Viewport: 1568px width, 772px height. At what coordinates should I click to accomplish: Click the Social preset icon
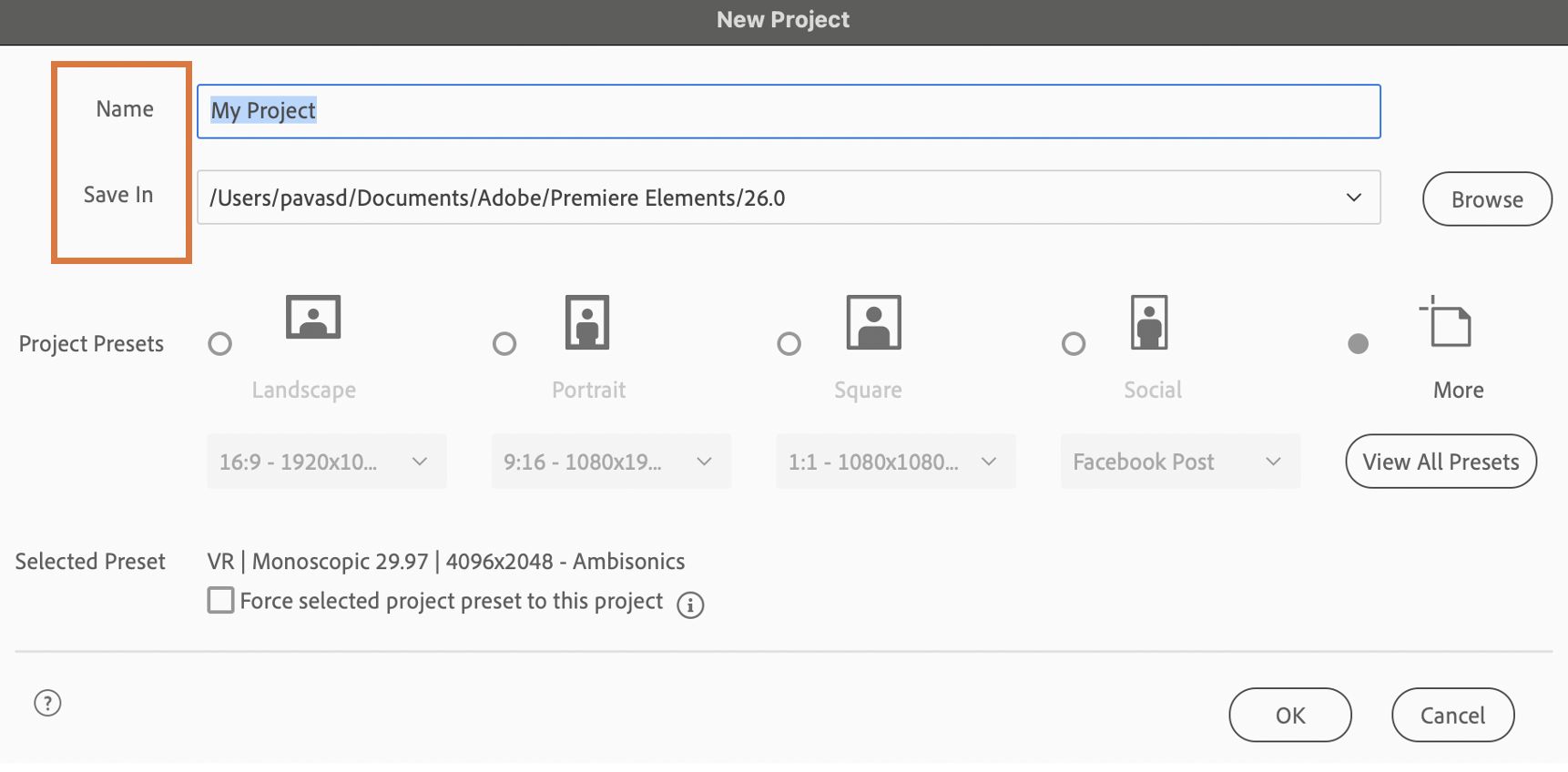point(1149,322)
